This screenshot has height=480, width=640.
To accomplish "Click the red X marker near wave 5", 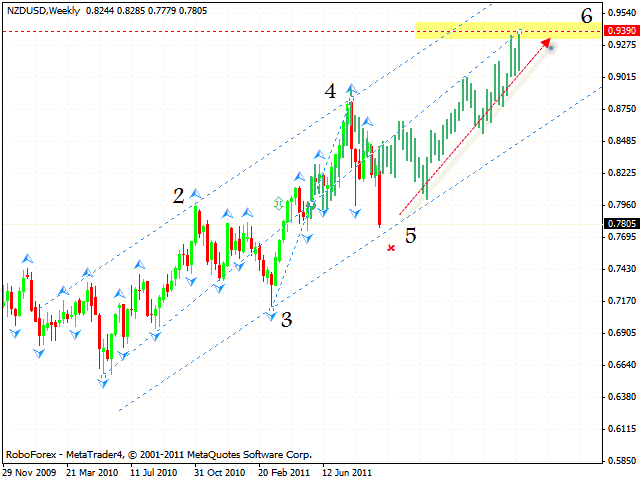I will [391, 247].
